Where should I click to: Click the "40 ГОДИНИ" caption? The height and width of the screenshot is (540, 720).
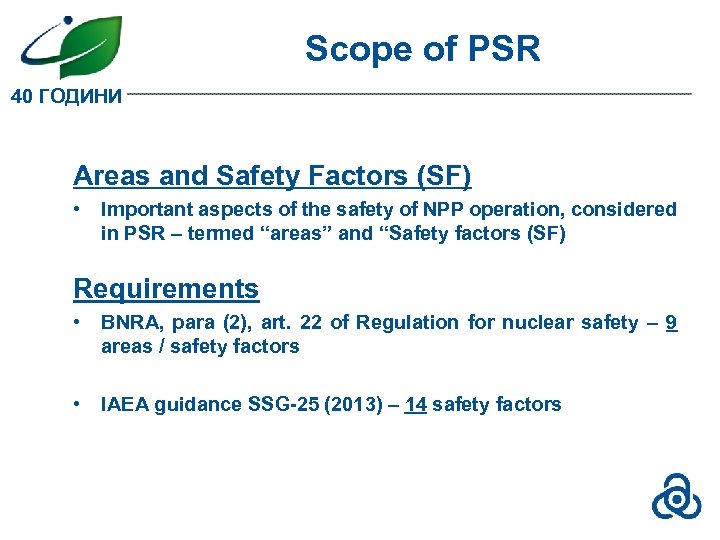66,96
